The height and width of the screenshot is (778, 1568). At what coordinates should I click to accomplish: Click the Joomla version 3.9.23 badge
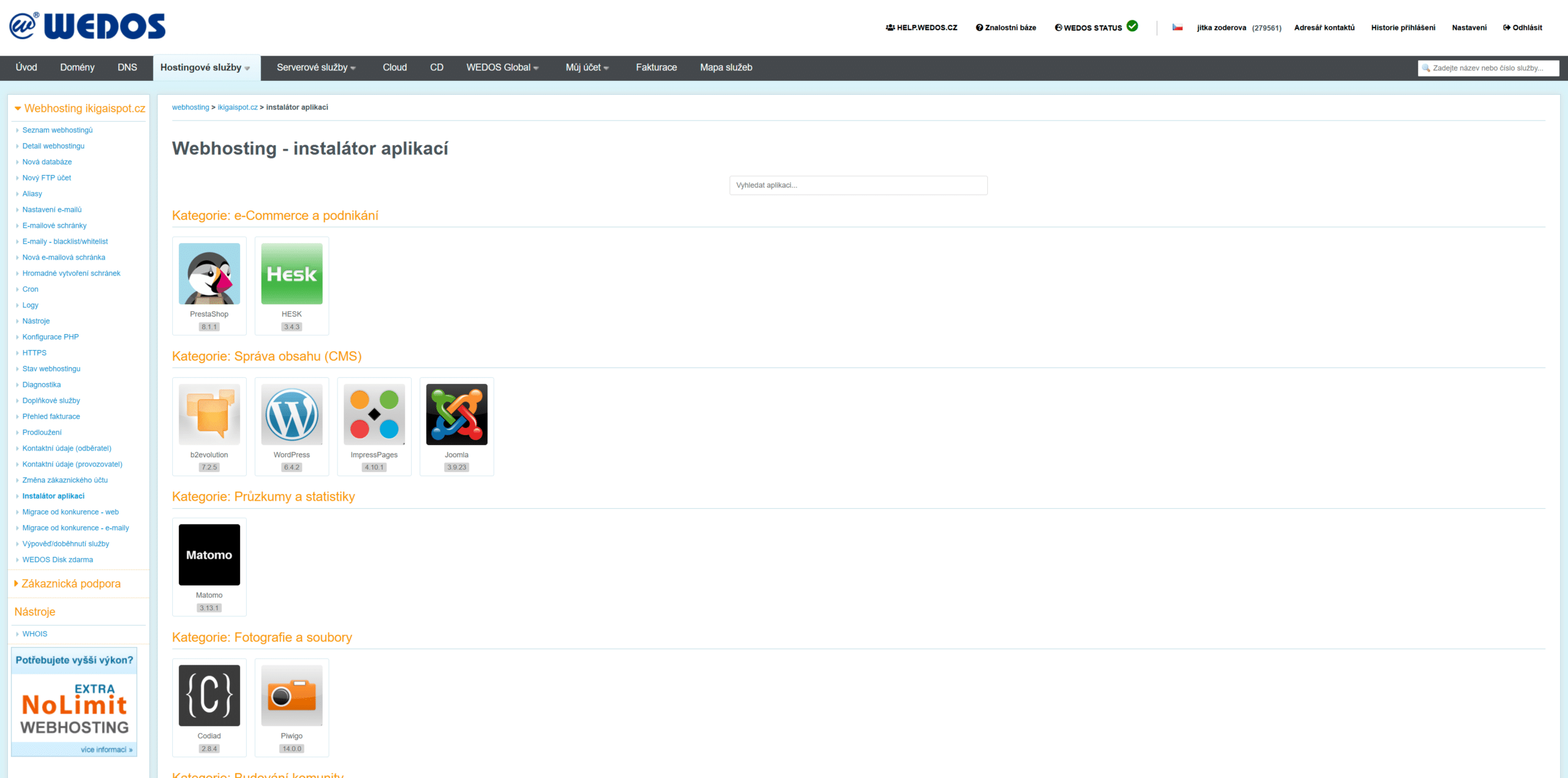tap(456, 467)
